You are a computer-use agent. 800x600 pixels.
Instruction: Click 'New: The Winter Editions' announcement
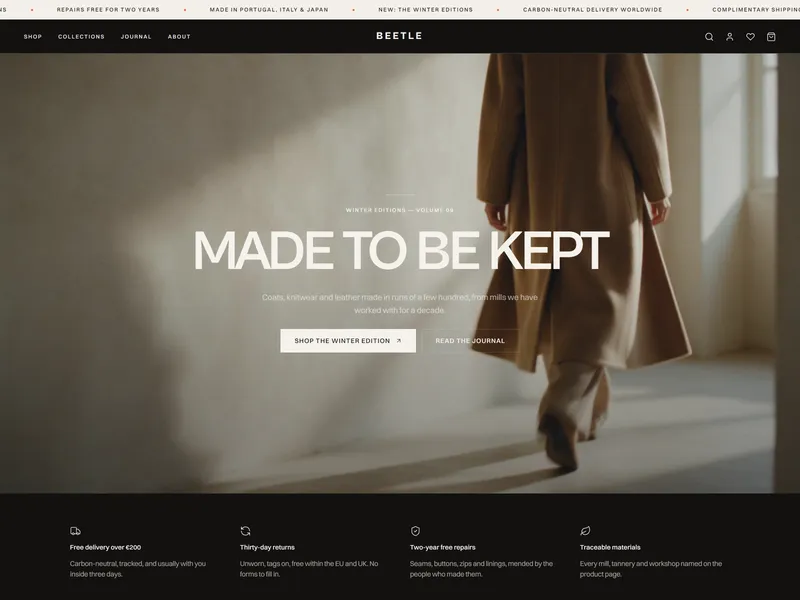[426, 10]
